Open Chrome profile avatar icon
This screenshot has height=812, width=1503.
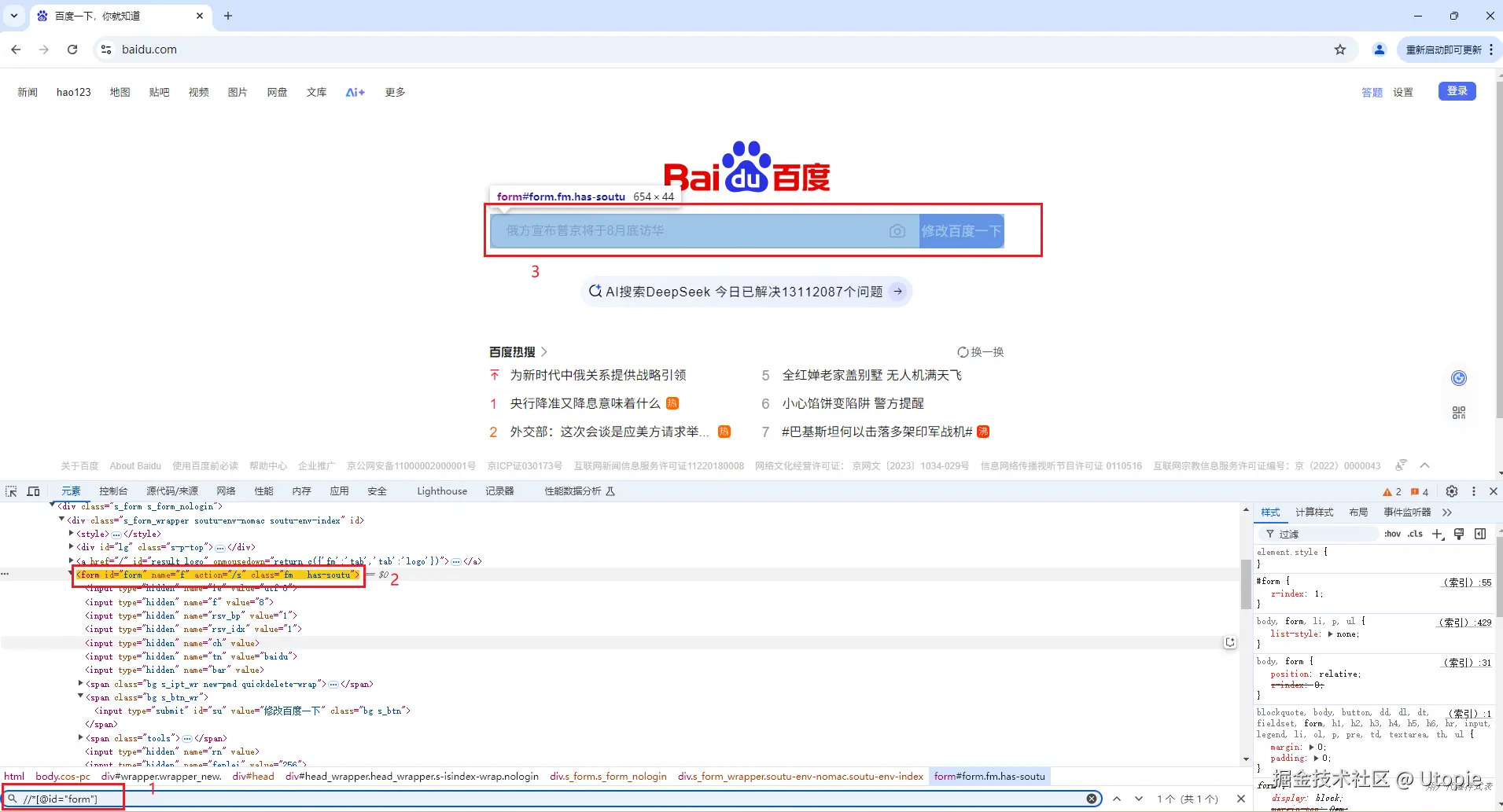click(1380, 50)
